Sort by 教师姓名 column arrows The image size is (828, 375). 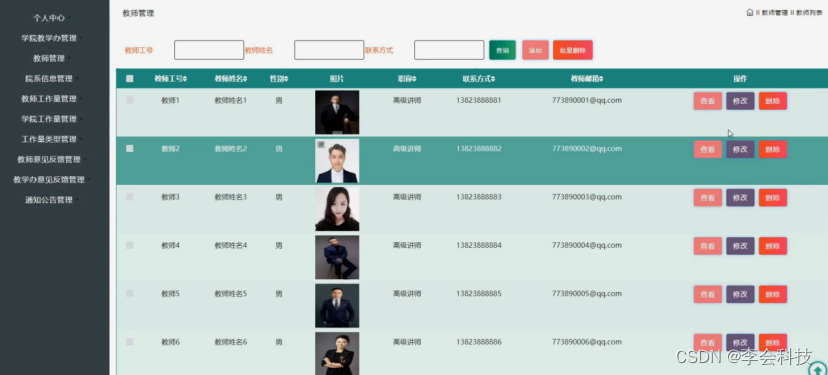(x=245, y=79)
